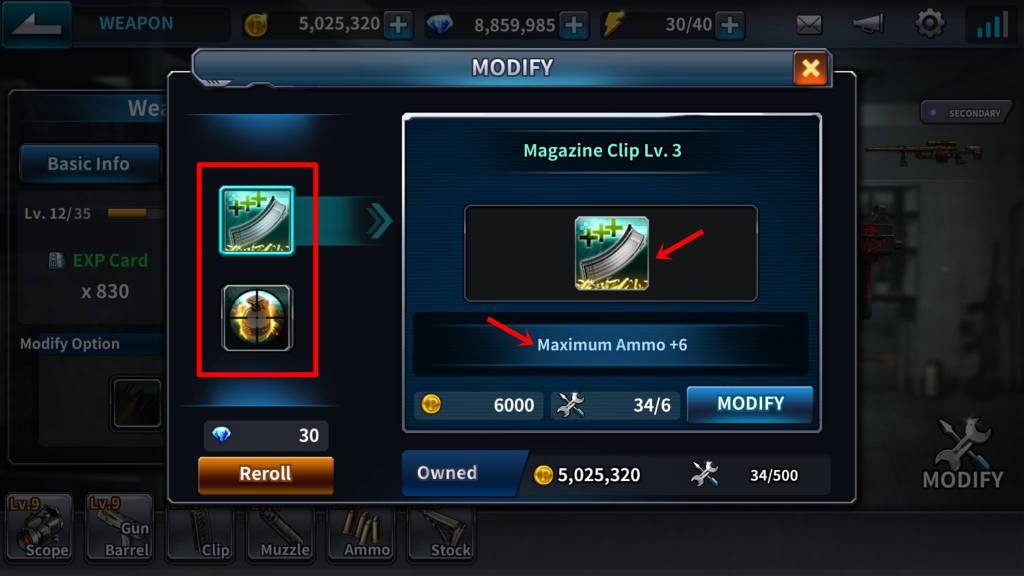Close the MODIFY dialog
The height and width of the screenshot is (576, 1024).
coord(810,68)
